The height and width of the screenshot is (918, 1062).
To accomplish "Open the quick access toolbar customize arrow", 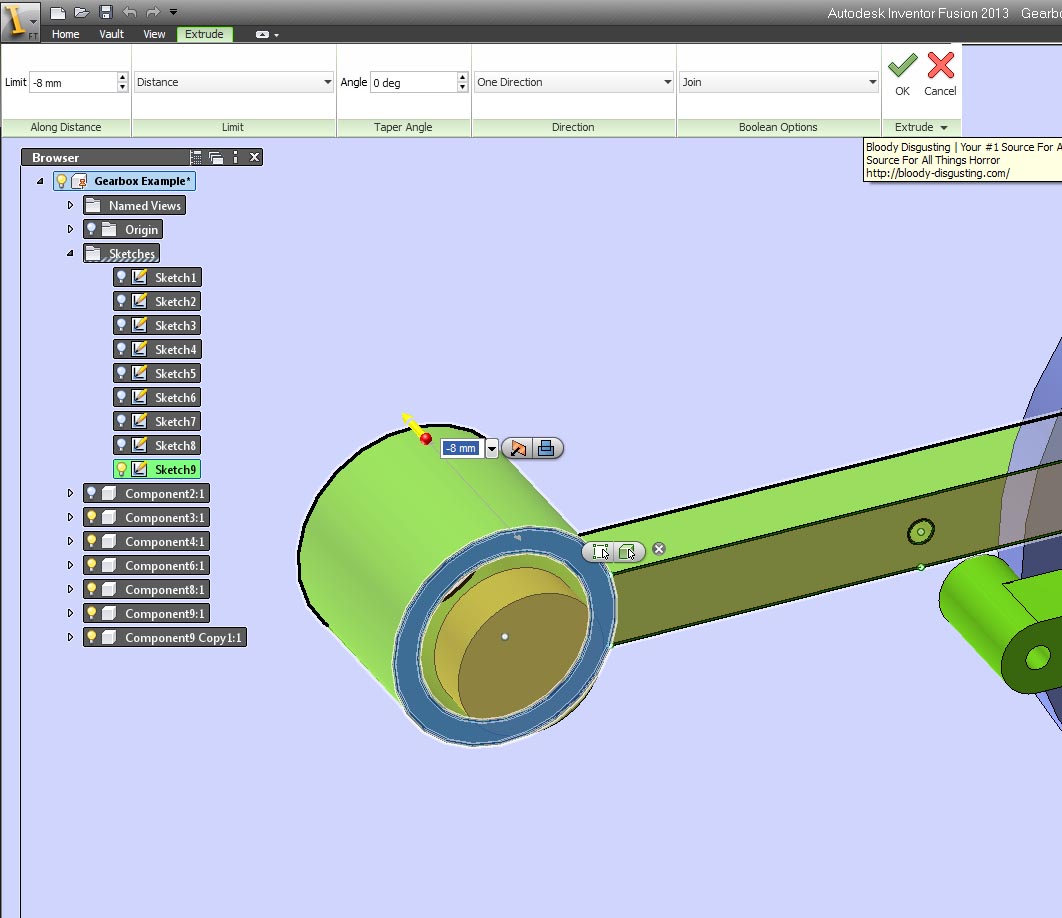I will pyautogui.click(x=173, y=12).
